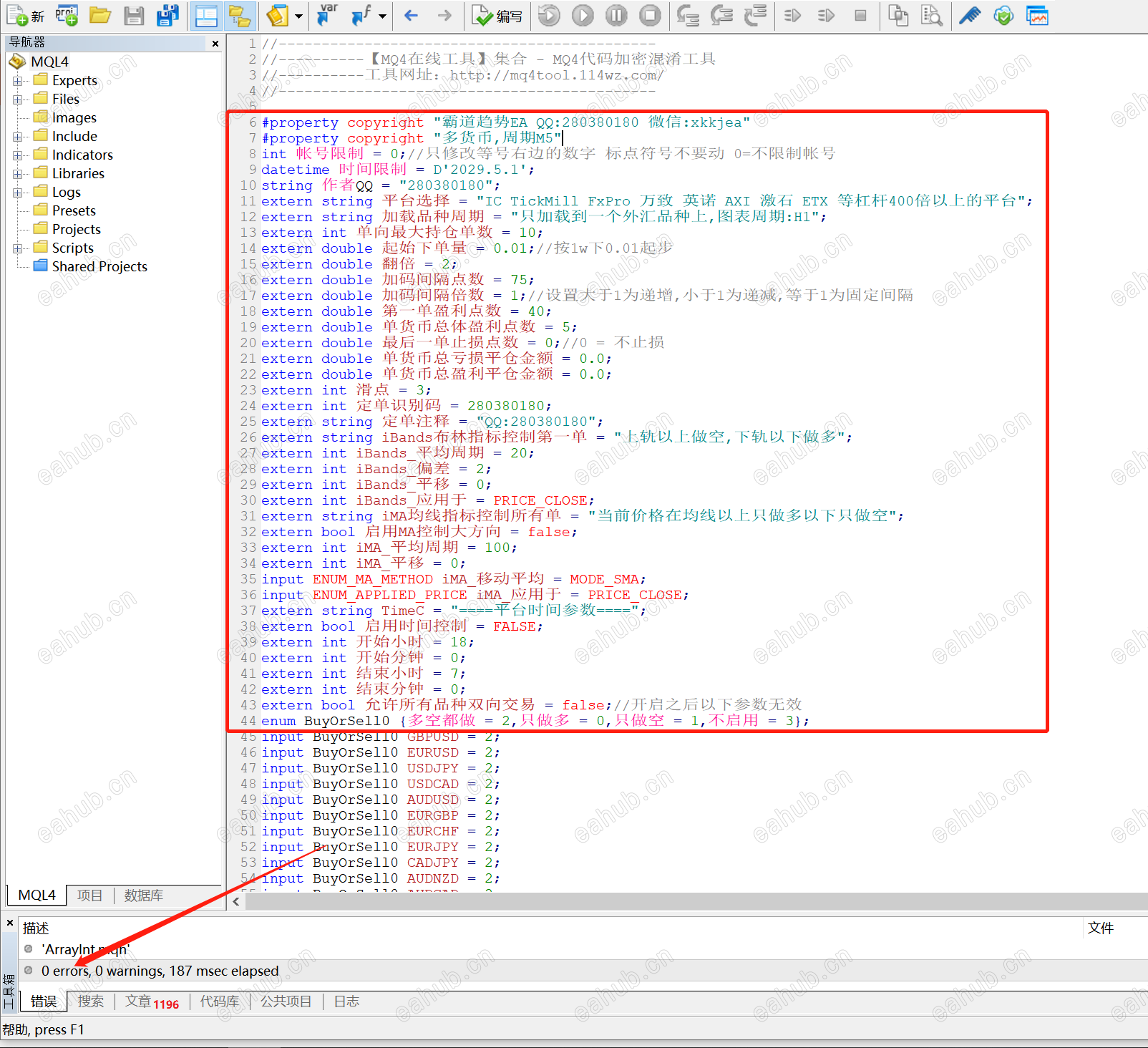Click code line 13 单向最大持仓单数

[402, 233]
